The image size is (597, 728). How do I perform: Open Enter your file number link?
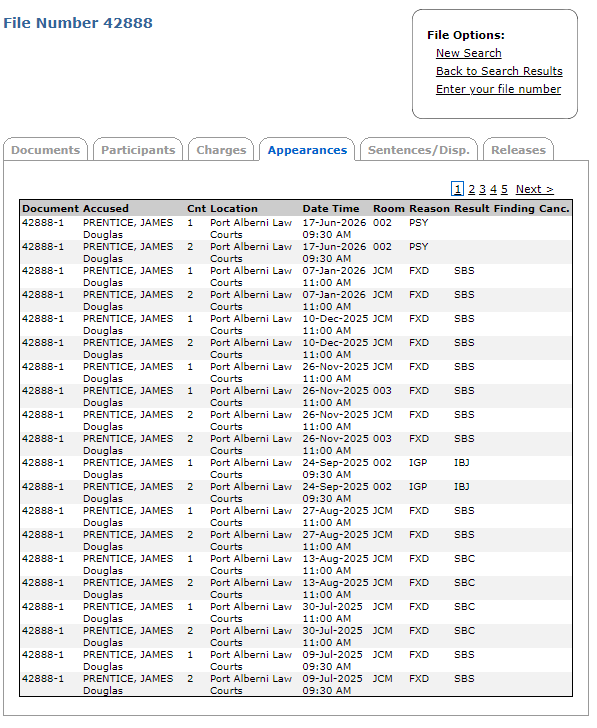click(x=498, y=89)
